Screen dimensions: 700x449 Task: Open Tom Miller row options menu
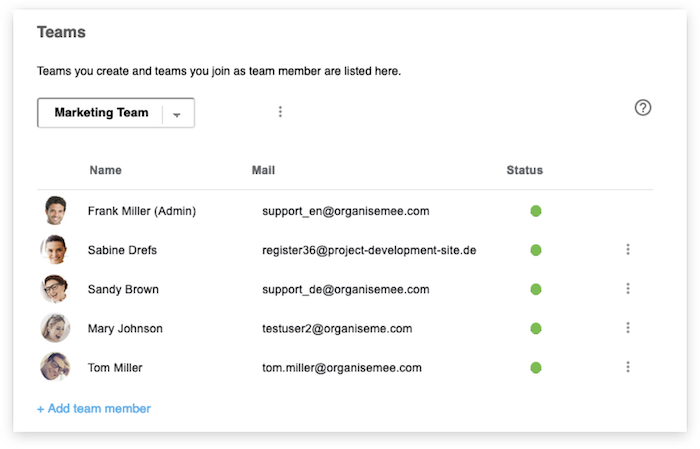(x=628, y=367)
